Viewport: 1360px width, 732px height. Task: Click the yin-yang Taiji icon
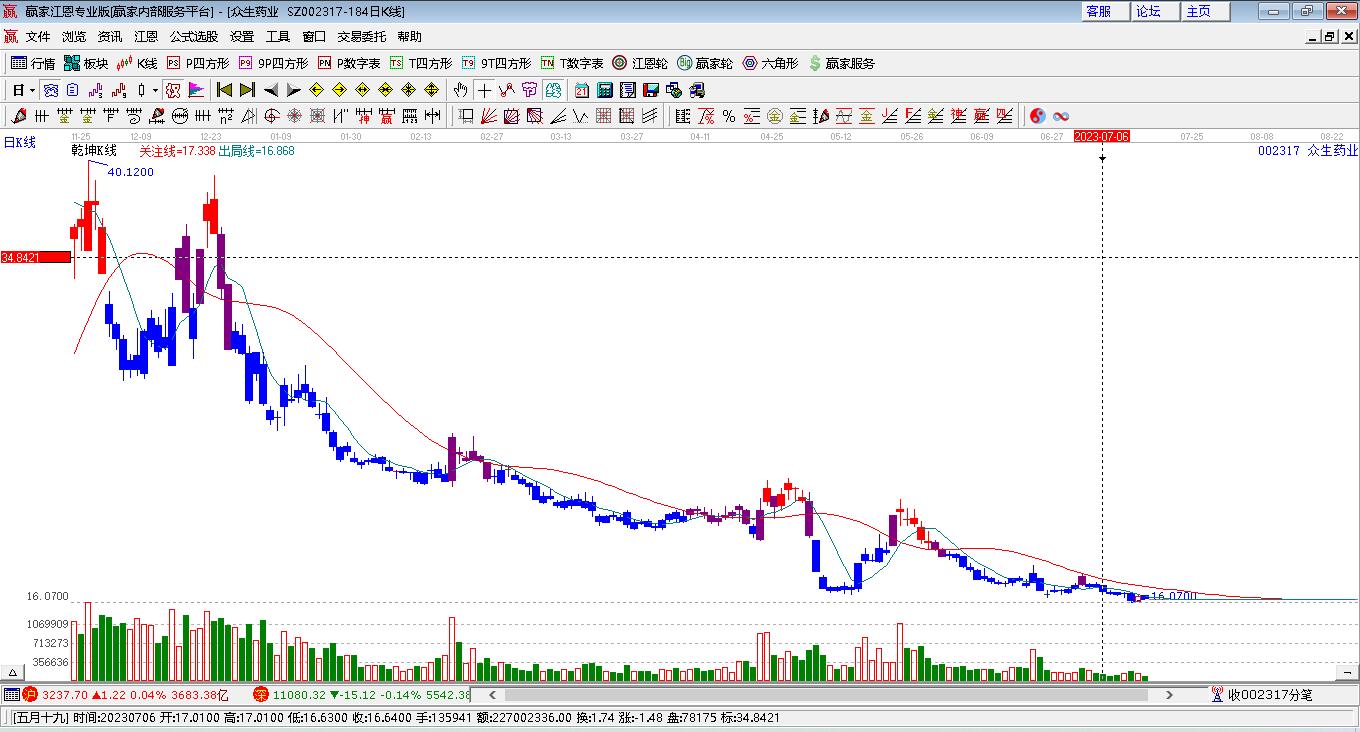click(x=1037, y=116)
